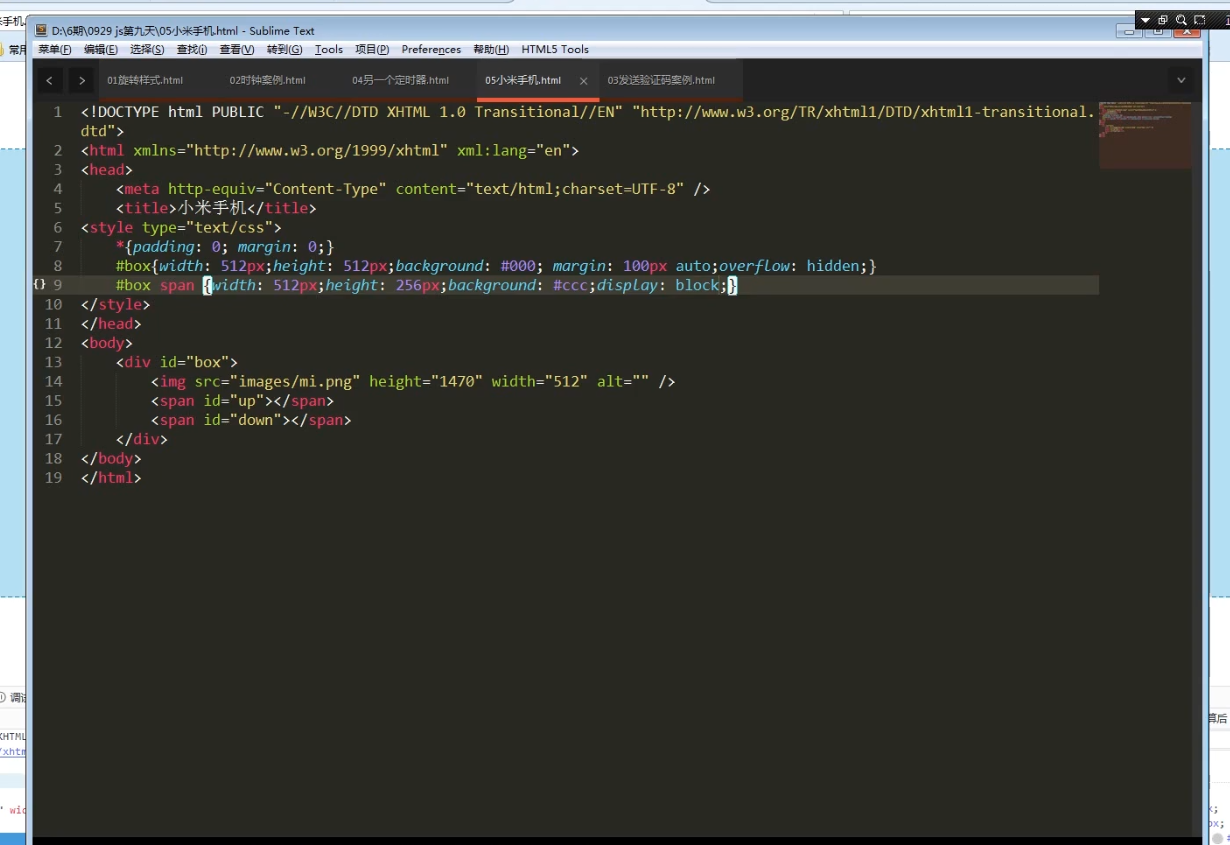Open the 转到(G) menu
Screen dimensions: 1230x845
point(285,49)
